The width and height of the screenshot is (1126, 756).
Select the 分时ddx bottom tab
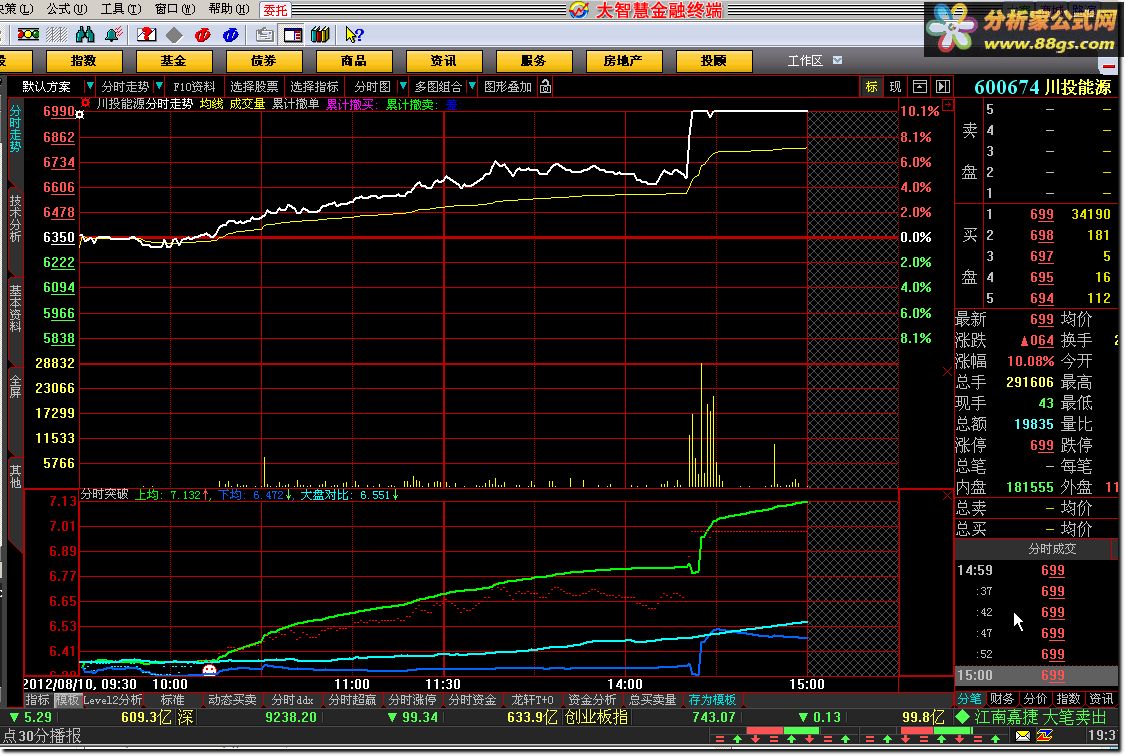coord(292,699)
